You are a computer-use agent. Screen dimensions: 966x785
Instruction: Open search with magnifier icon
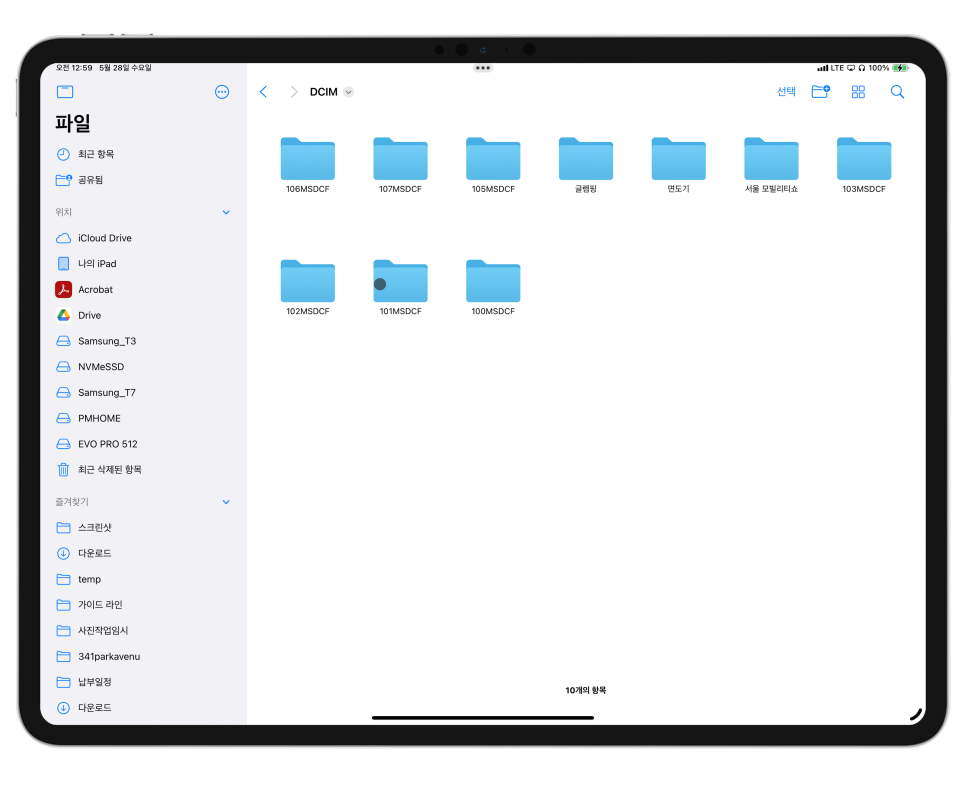click(x=898, y=92)
